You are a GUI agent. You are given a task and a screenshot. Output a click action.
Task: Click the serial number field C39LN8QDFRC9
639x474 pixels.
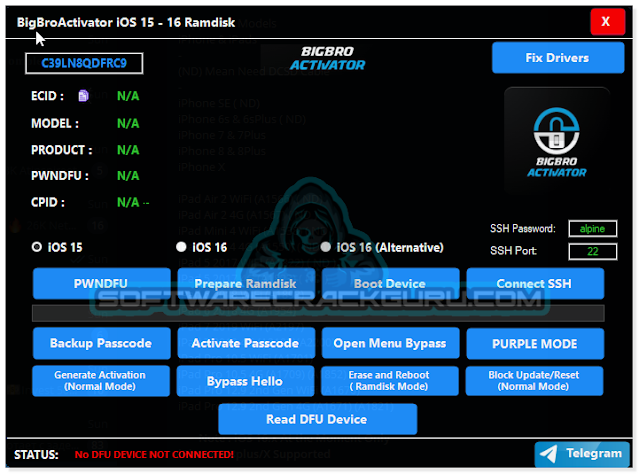pos(84,63)
